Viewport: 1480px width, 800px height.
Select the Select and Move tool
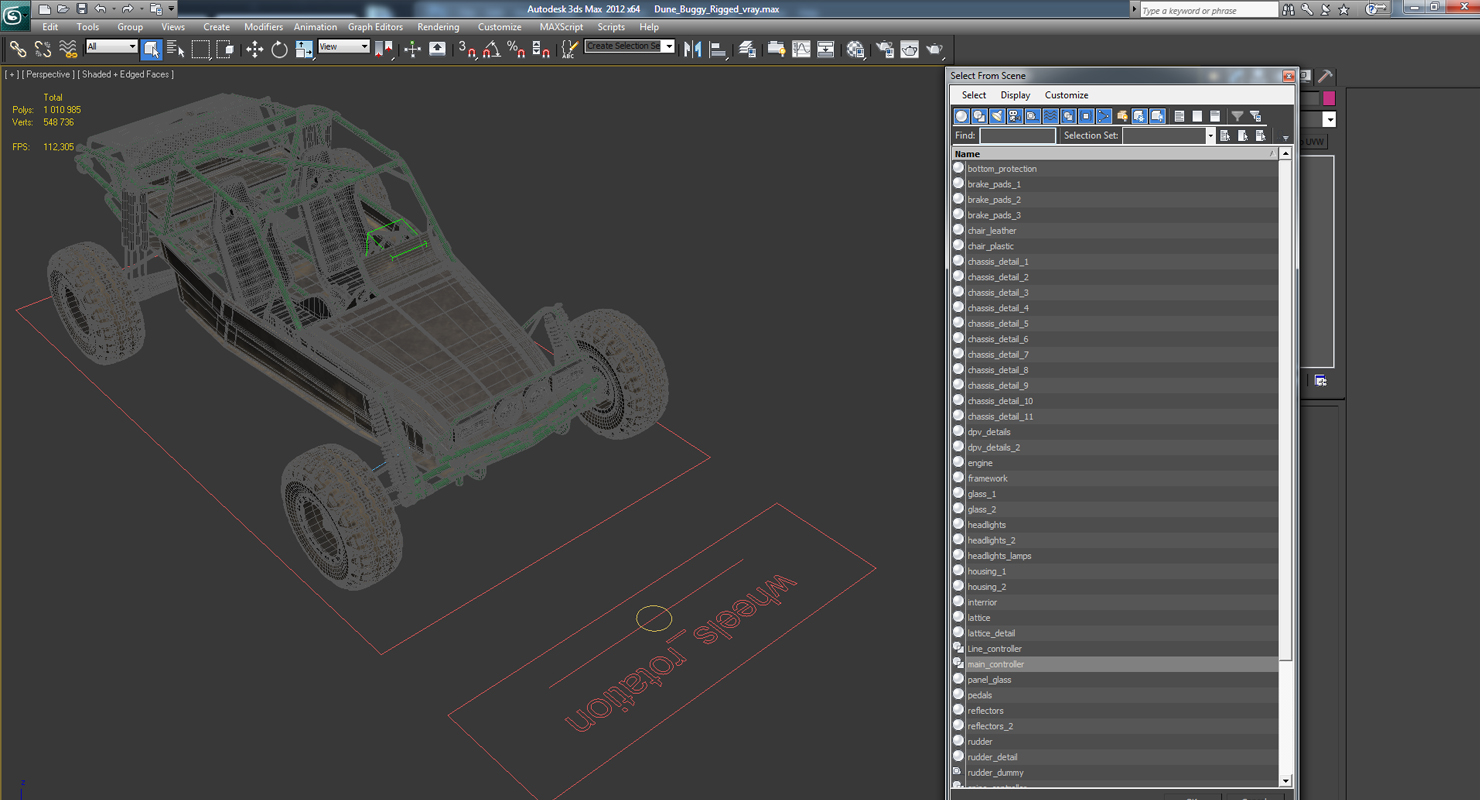point(255,49)
